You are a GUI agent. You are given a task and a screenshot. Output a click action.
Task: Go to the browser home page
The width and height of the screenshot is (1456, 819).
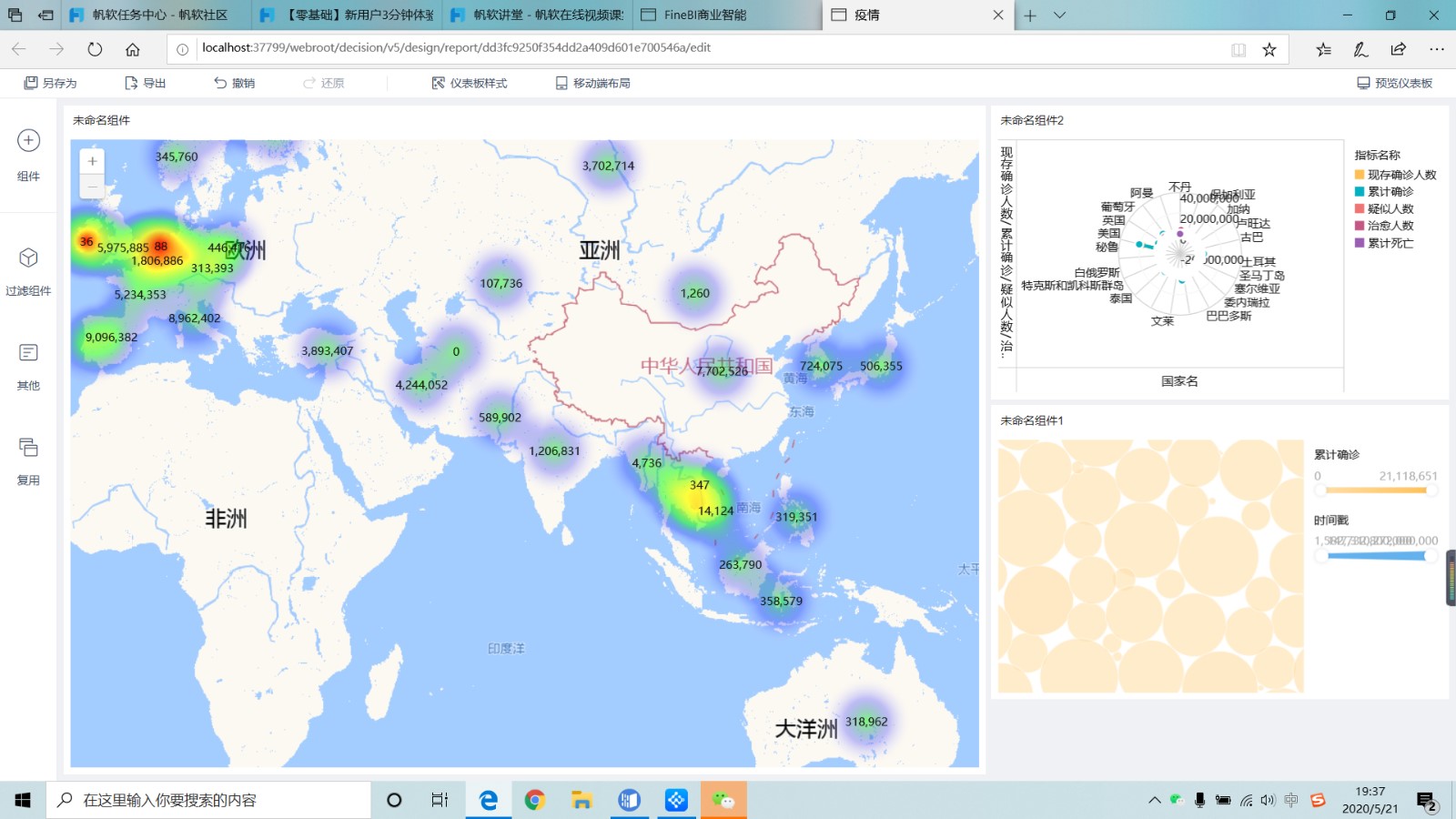coord(133,49)
